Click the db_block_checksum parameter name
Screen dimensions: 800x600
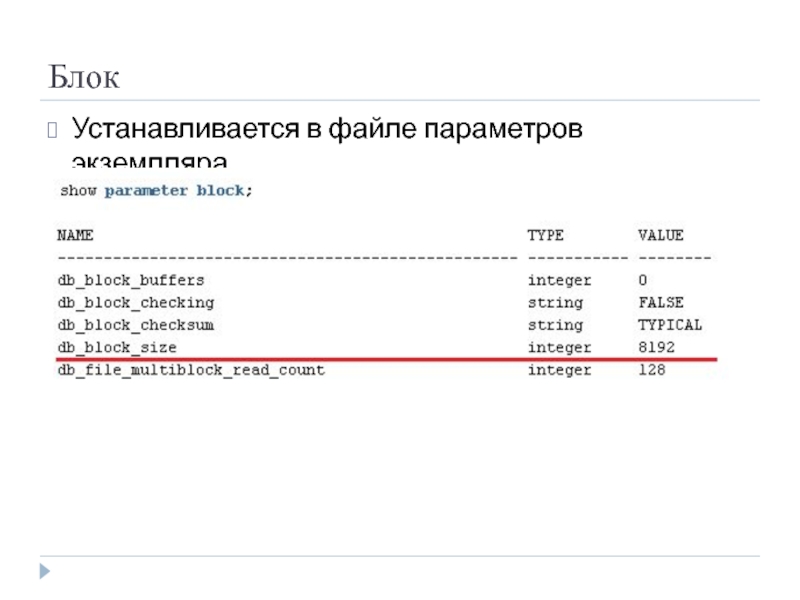point(136,325)
